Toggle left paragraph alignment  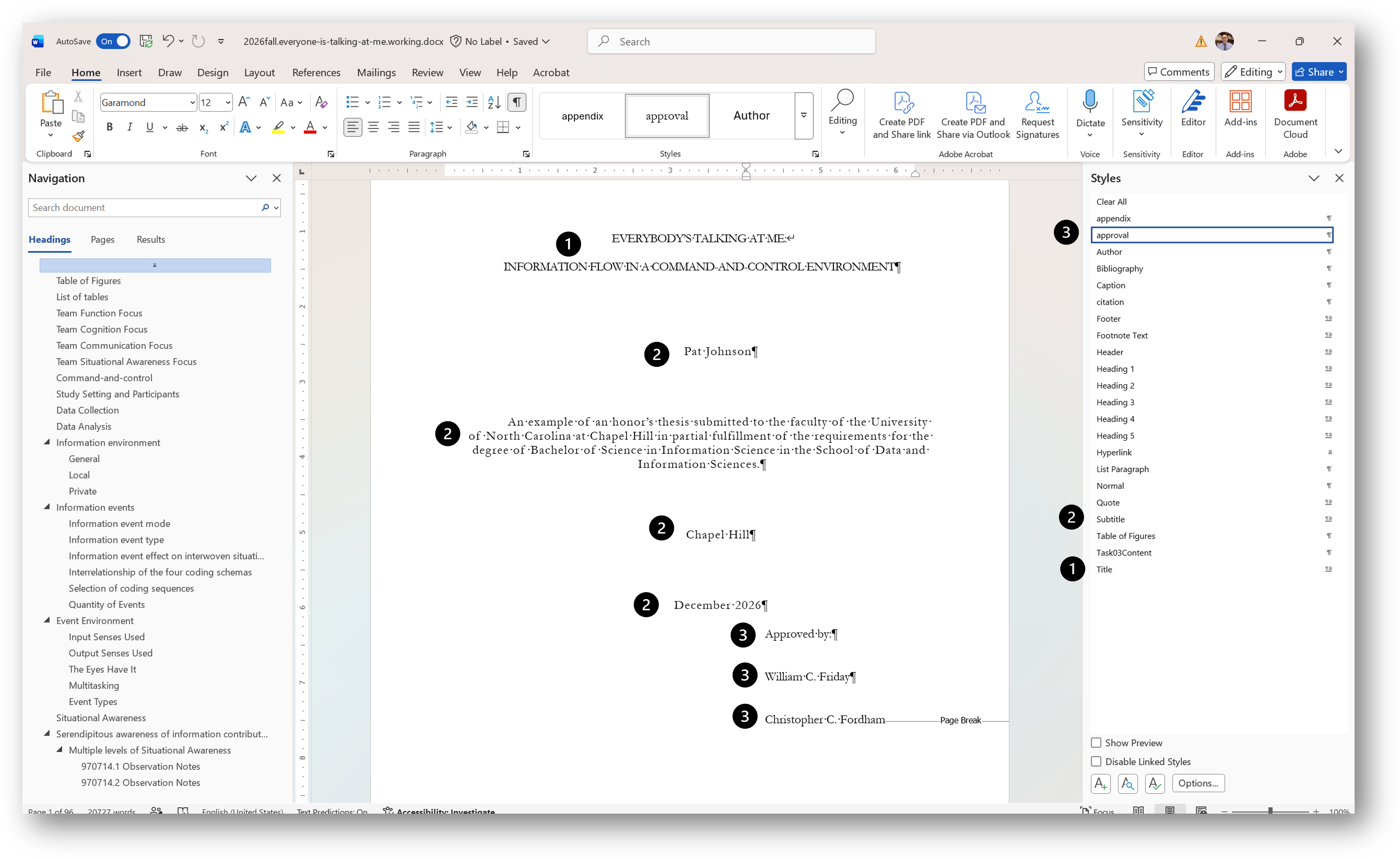353,127
